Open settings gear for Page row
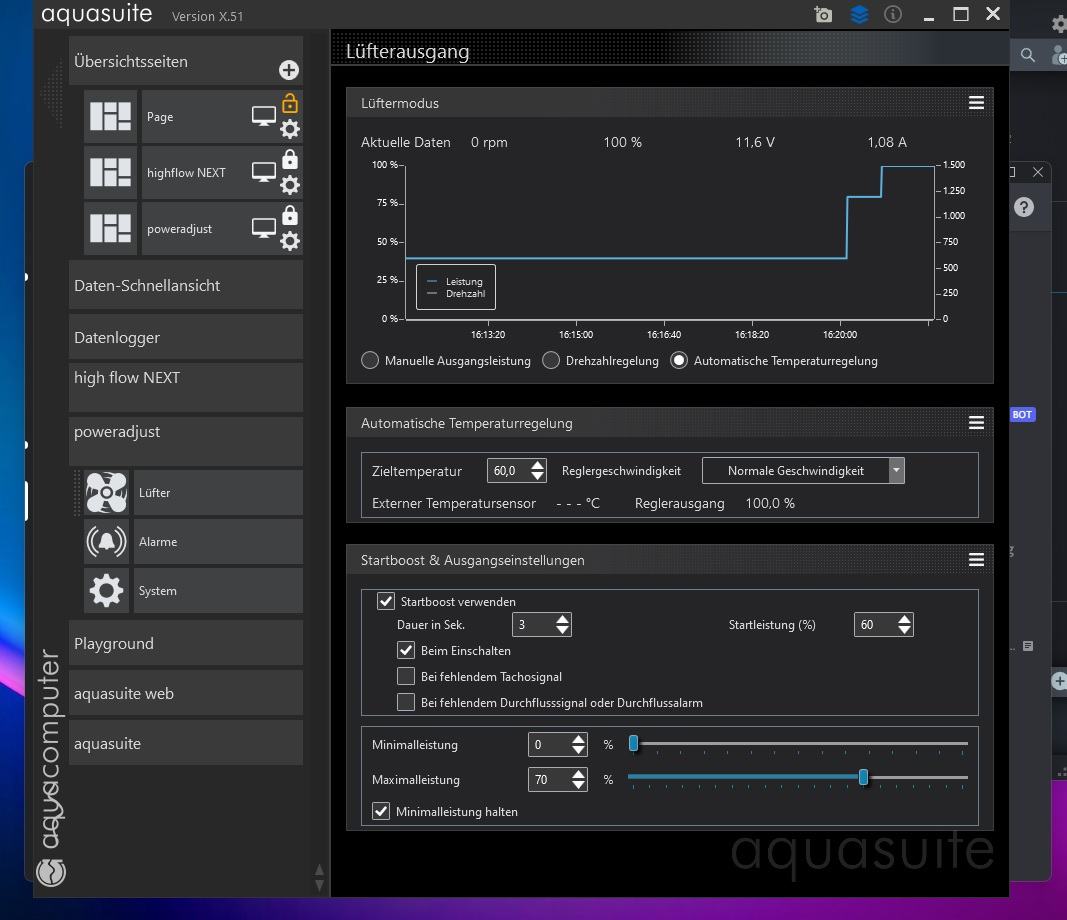The image size is (1067, 920). pyautogui.click(x=290, y=129)
